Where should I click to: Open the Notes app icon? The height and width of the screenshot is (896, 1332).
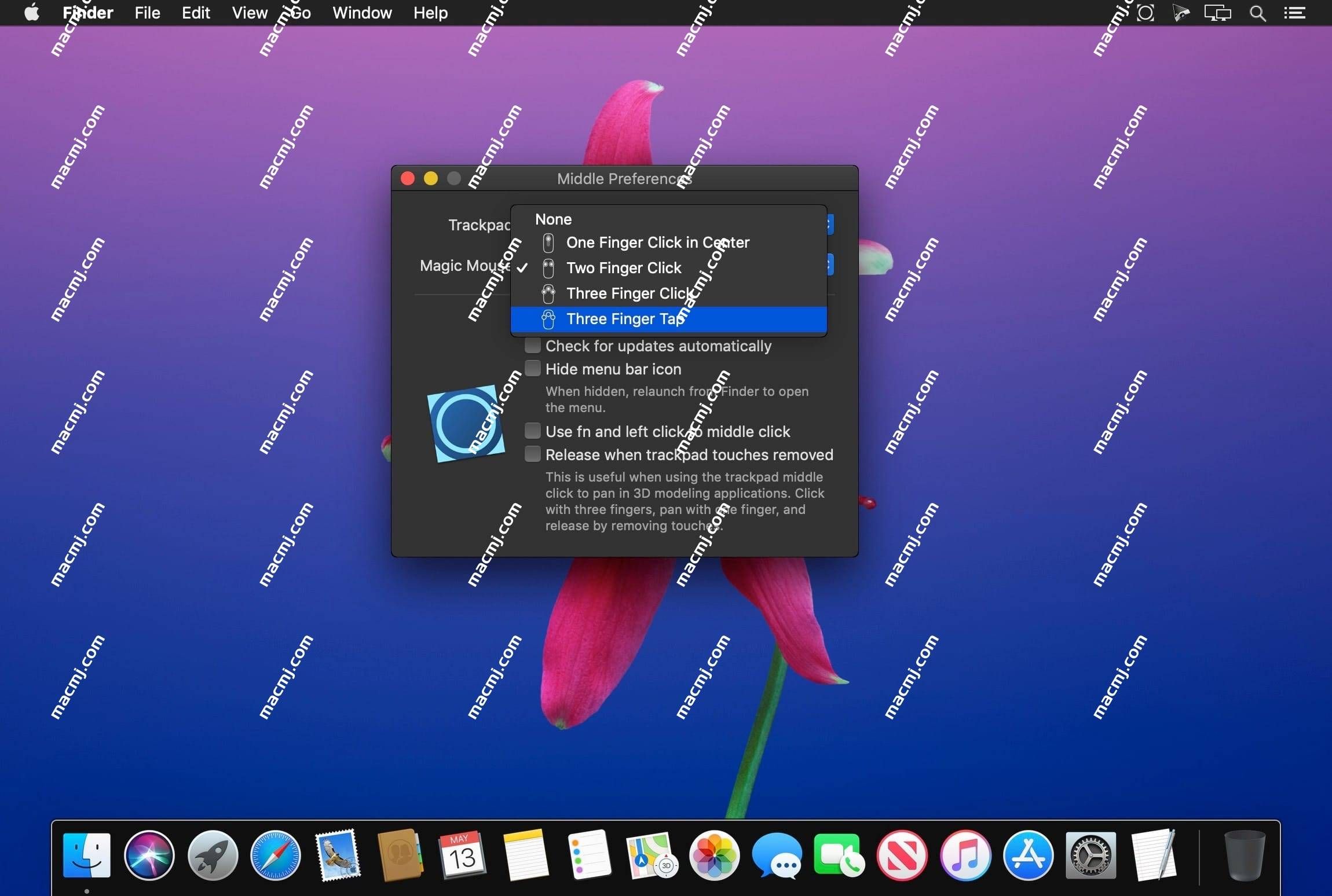[525, 855]
